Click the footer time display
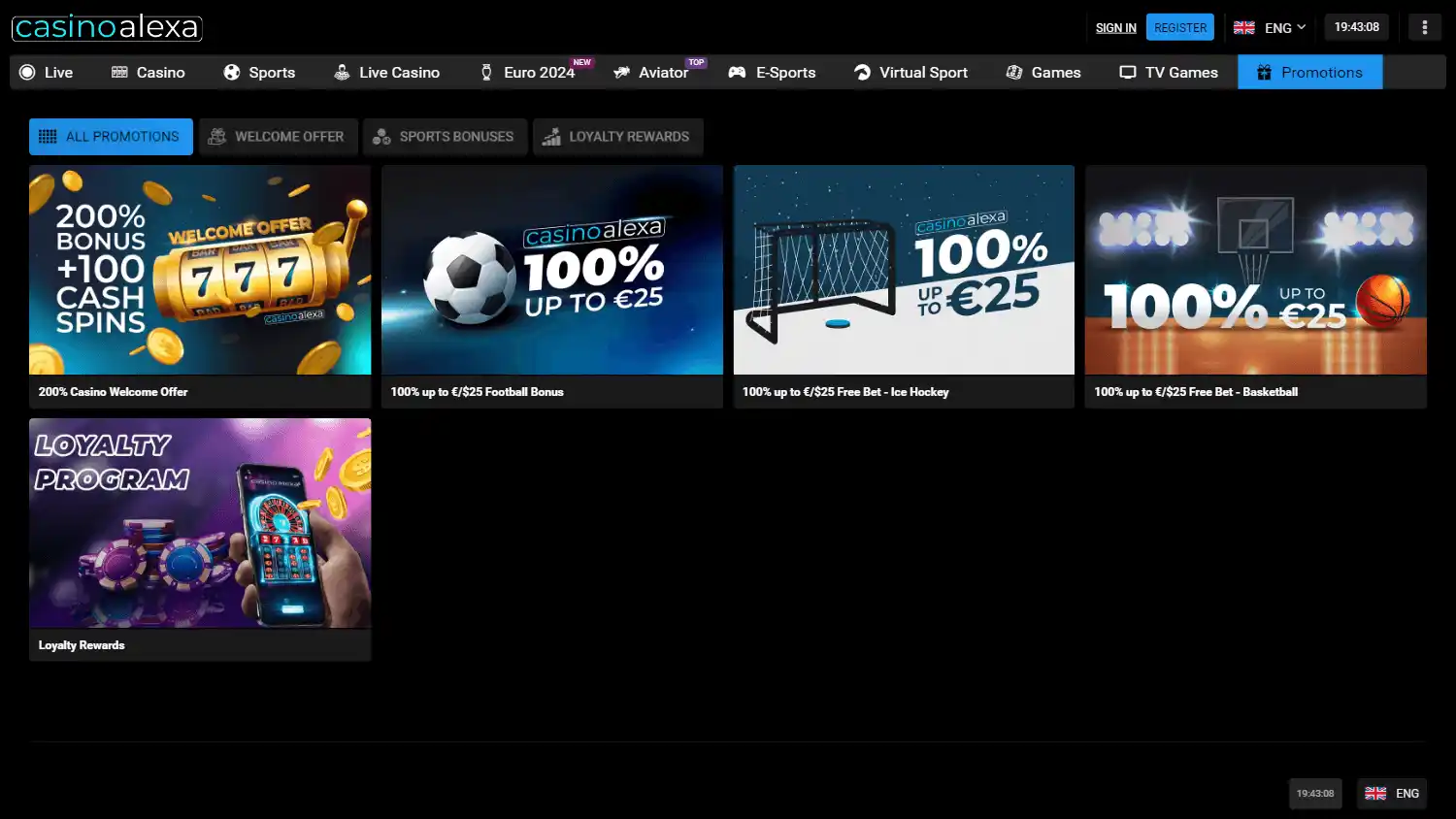 pos(1315,793)
